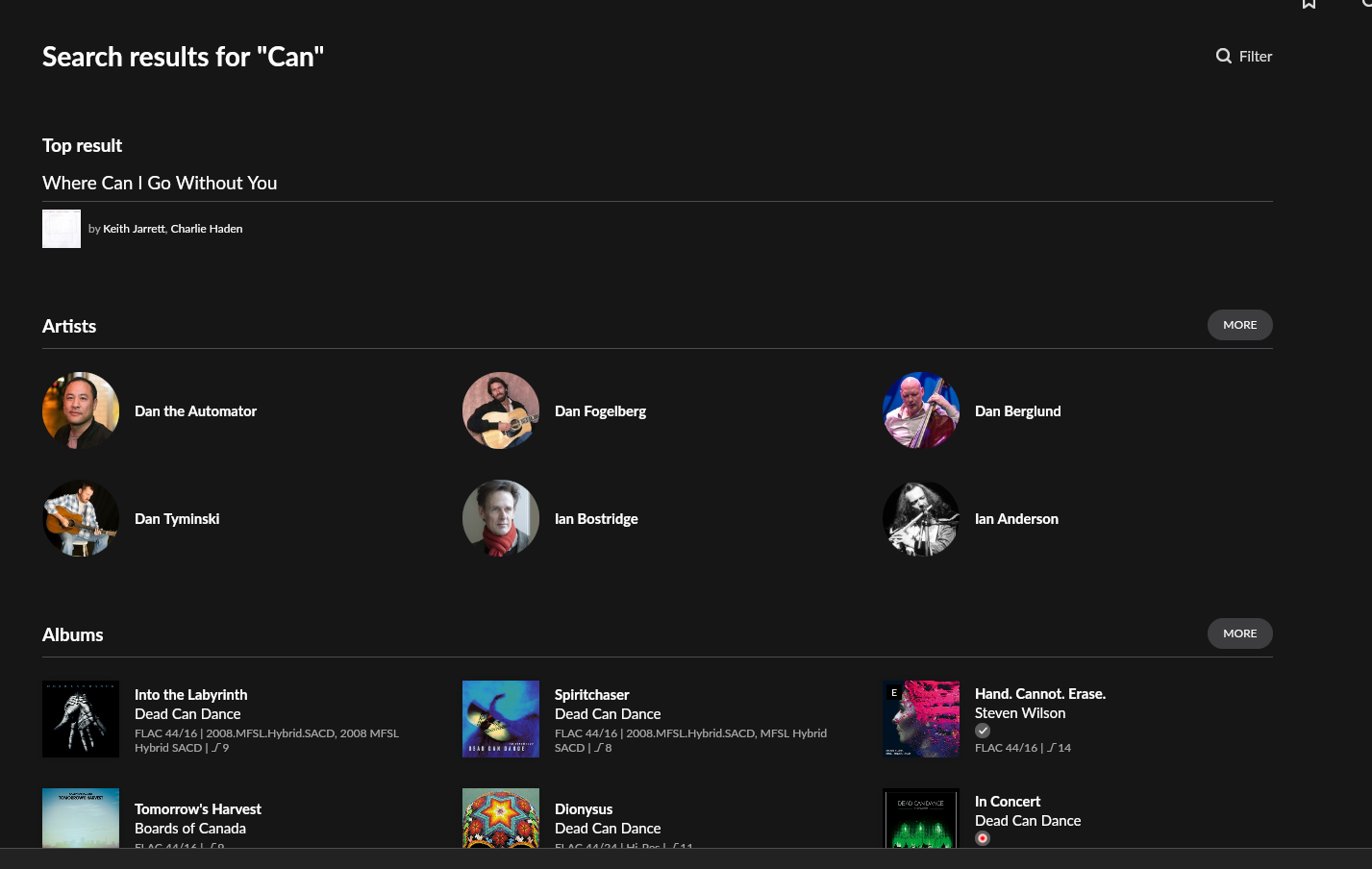Click the Into the Labyrinth title

click(190, 695)
